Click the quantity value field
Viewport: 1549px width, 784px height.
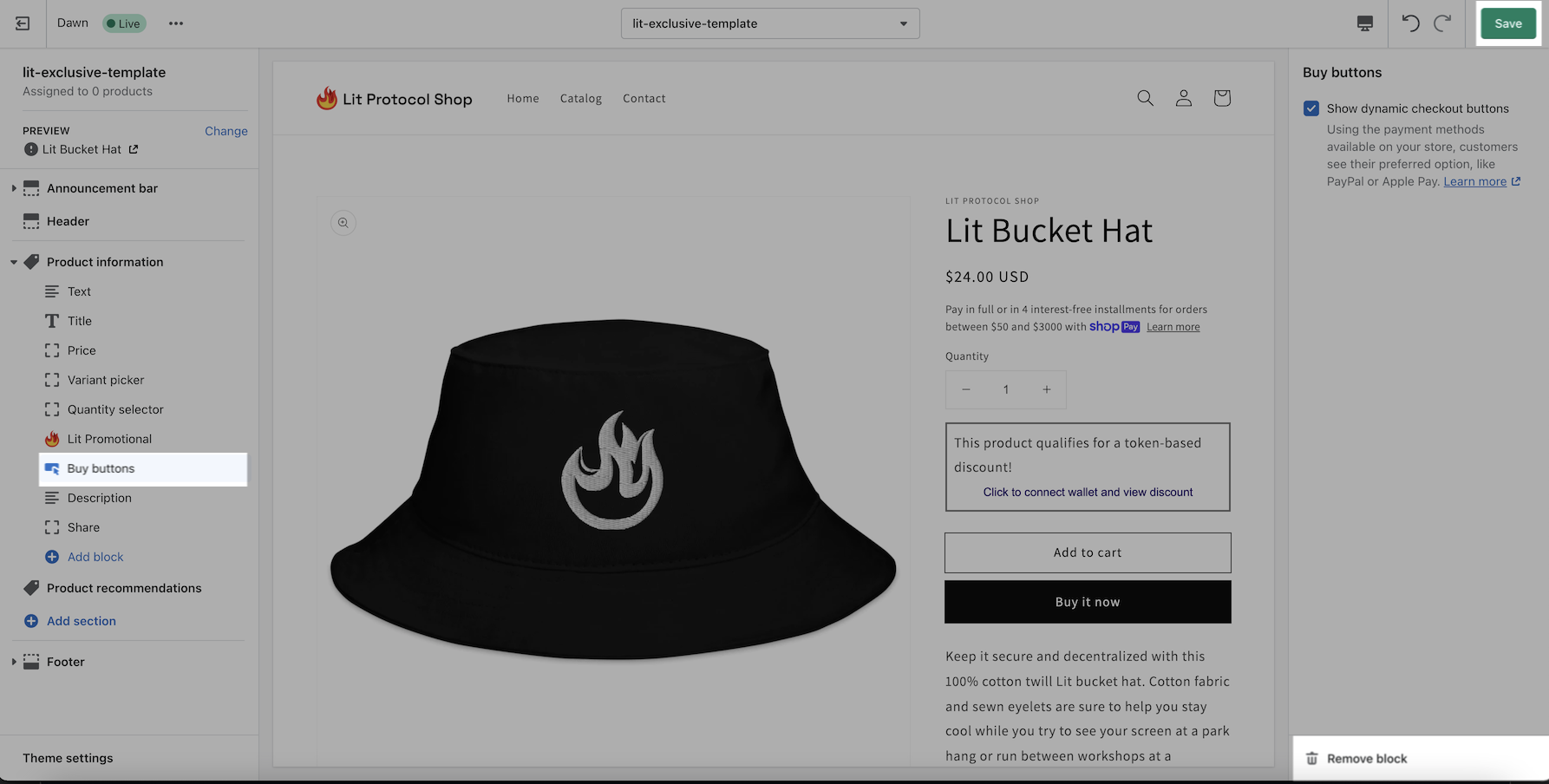pyautogui.click(x=1006, y=389)
